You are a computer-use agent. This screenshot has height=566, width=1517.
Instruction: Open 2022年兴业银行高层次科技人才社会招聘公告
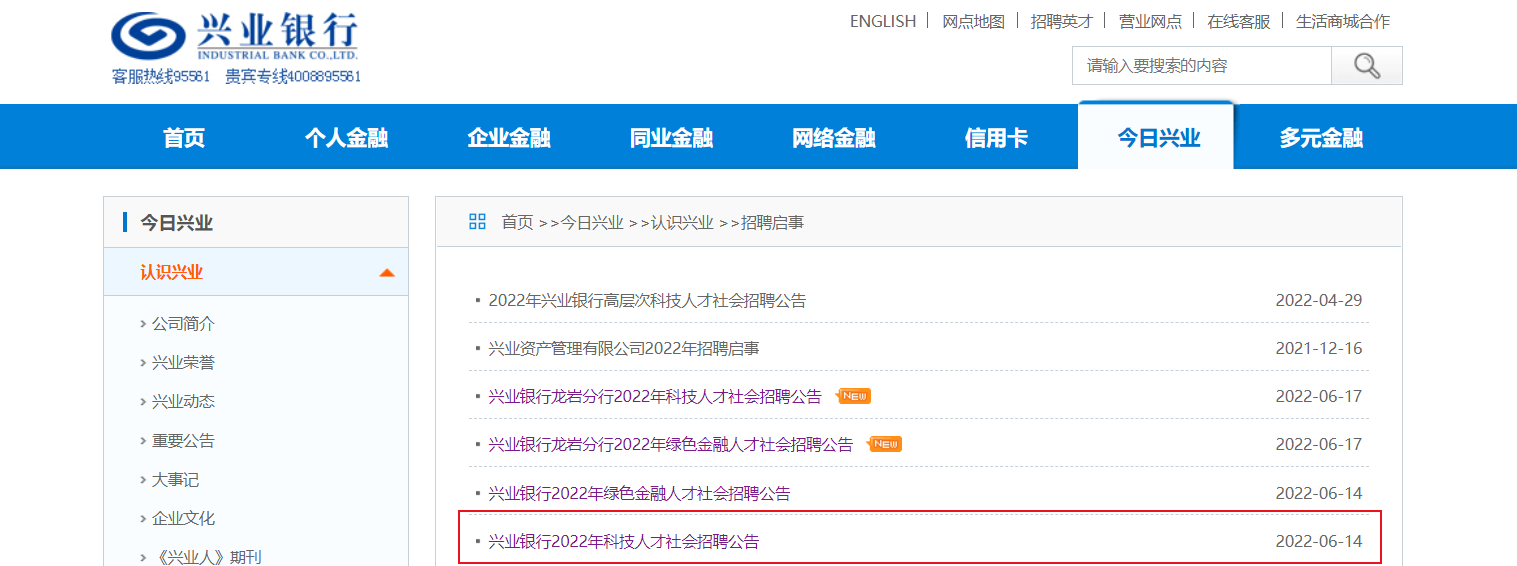(647, 300)
